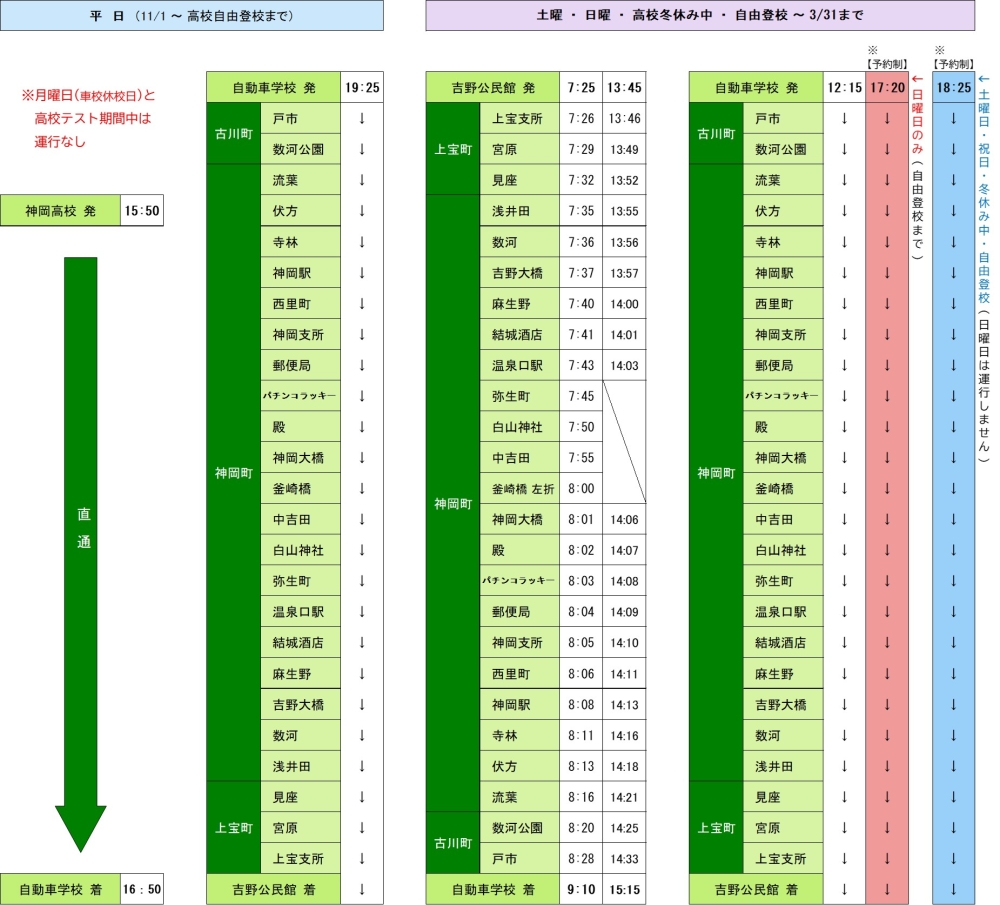Image resolution: width=1000 pixels, height=905 pixels.
Task: Click the 釜崎橋 左折 stop cell
Action: point(521,489)
